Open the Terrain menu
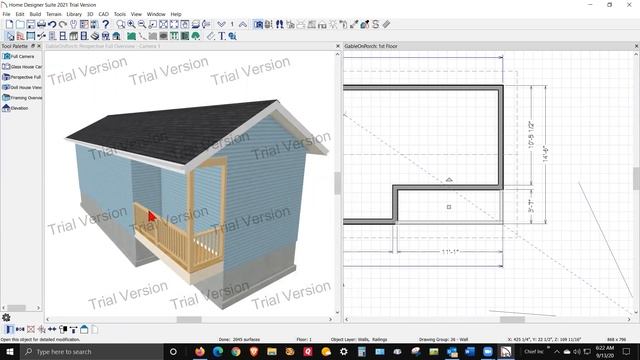Image resolution: width=640 pixels, height=360 pixels. [x=53, y=14]
